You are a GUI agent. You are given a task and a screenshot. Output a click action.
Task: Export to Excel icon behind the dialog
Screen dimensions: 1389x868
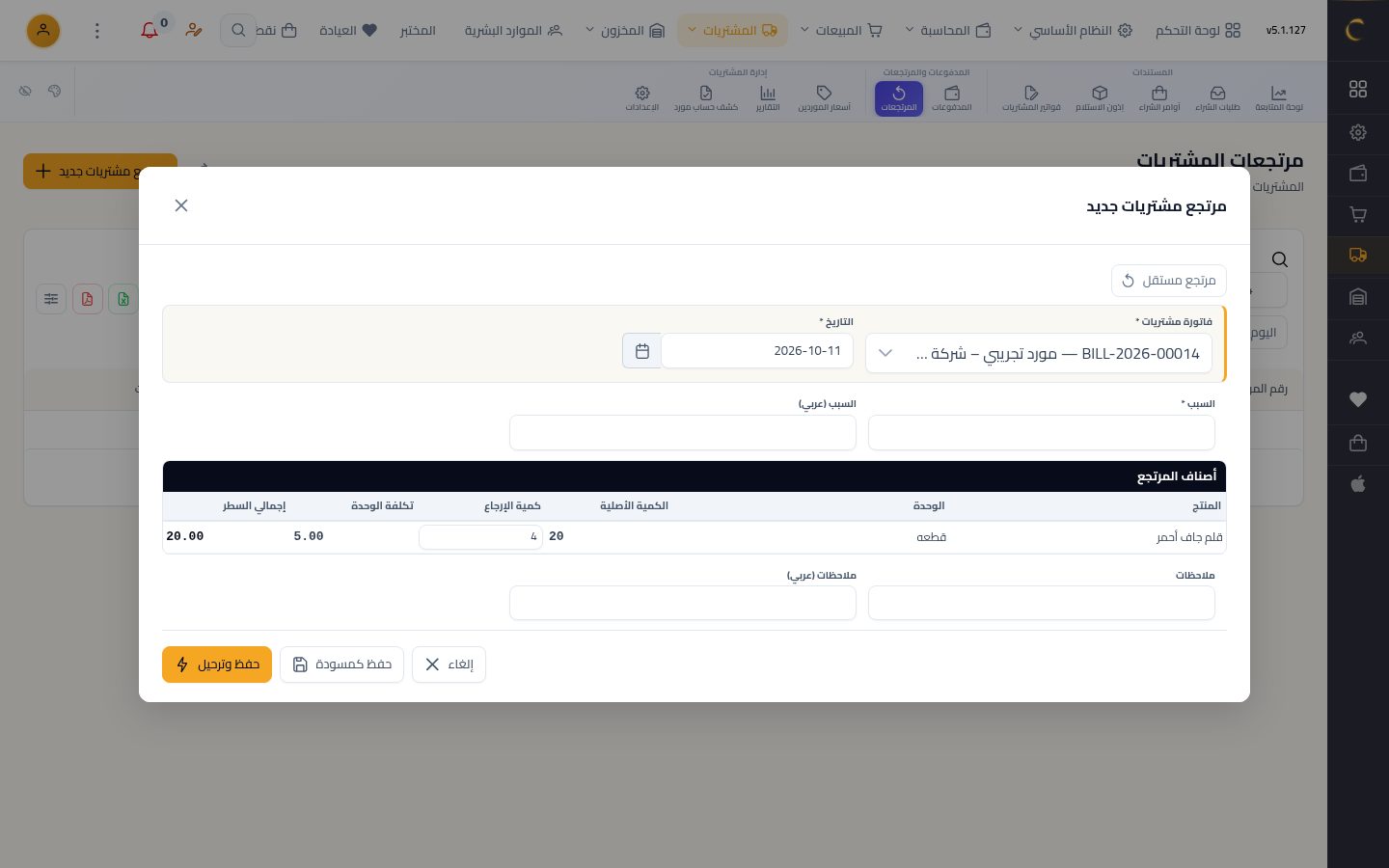click(x=123, y=299)
